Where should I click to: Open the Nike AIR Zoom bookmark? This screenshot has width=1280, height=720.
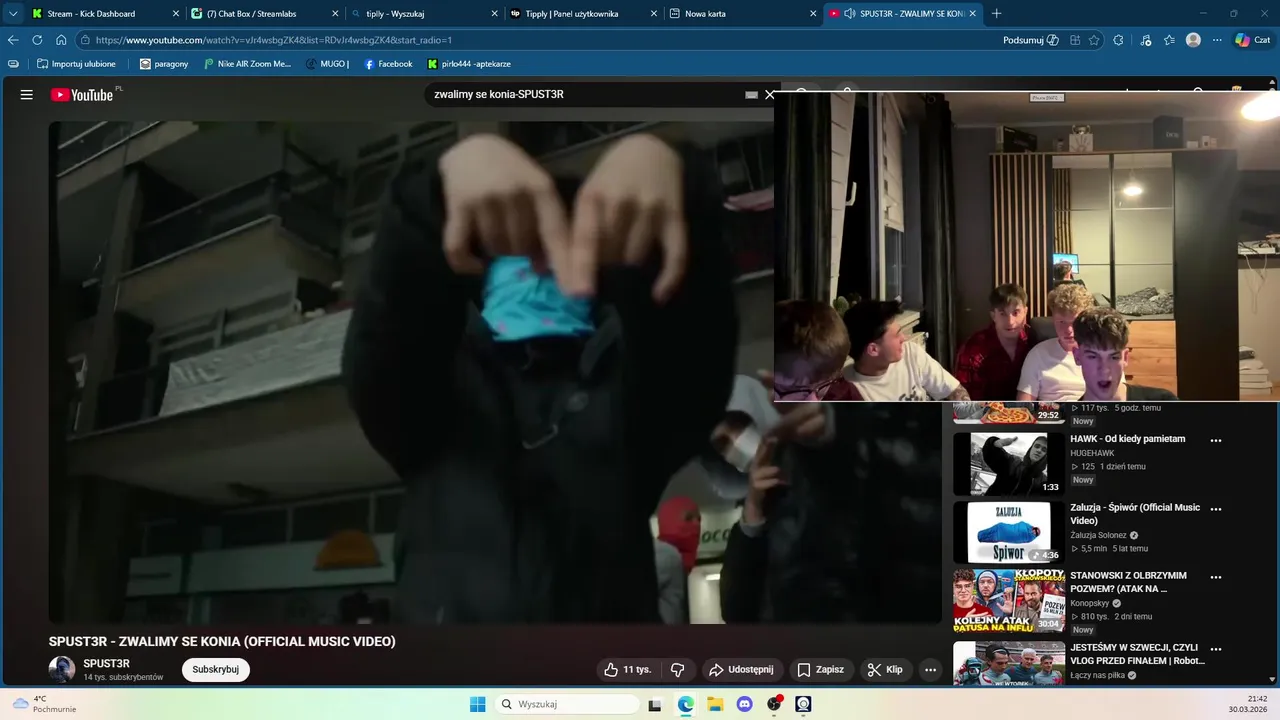(247, 64)
